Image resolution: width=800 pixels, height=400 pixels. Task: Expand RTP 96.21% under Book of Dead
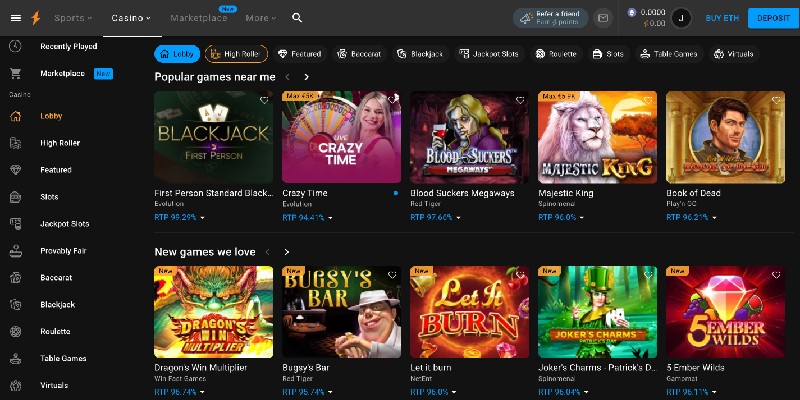pos(691,217)
